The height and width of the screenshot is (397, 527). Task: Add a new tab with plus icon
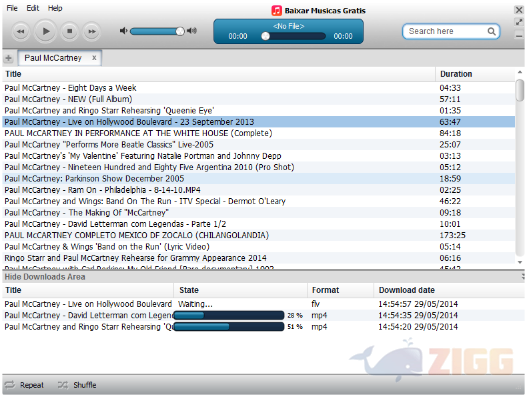8,58
